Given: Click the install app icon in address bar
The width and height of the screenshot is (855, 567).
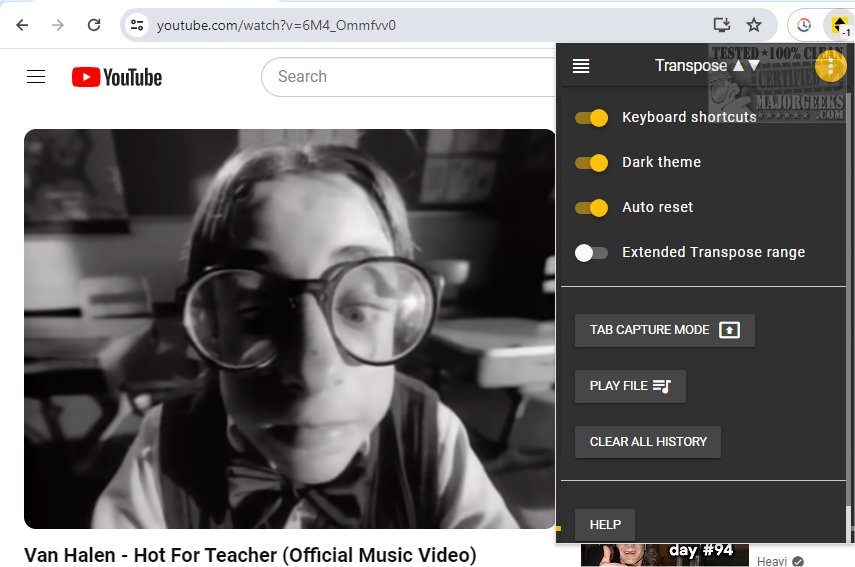Looking at the screenshot, I should [x=721, y=25].
